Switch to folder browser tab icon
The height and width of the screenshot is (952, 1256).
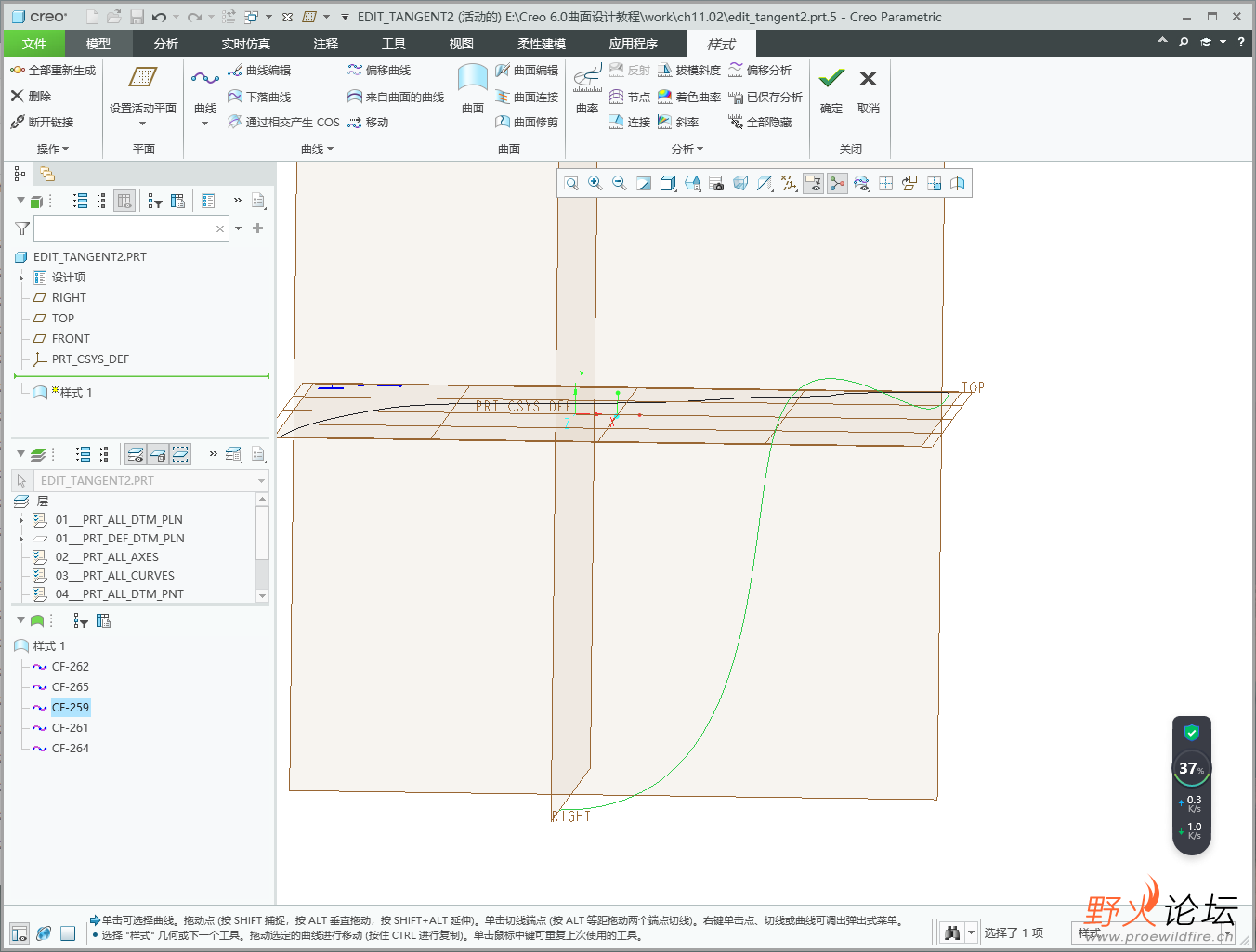[x=46, y=174]
